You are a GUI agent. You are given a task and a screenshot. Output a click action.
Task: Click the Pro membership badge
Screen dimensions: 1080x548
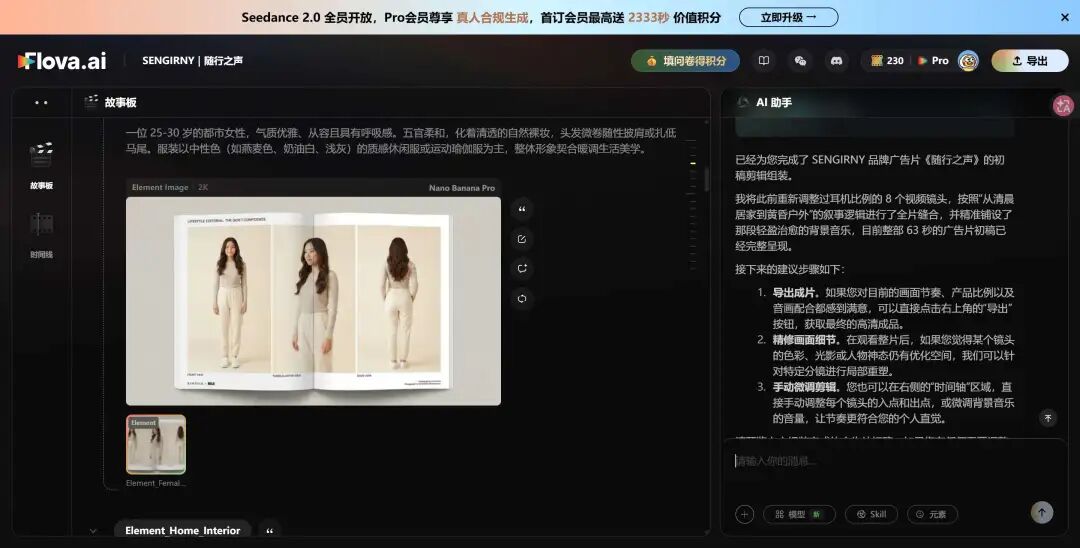933,61
